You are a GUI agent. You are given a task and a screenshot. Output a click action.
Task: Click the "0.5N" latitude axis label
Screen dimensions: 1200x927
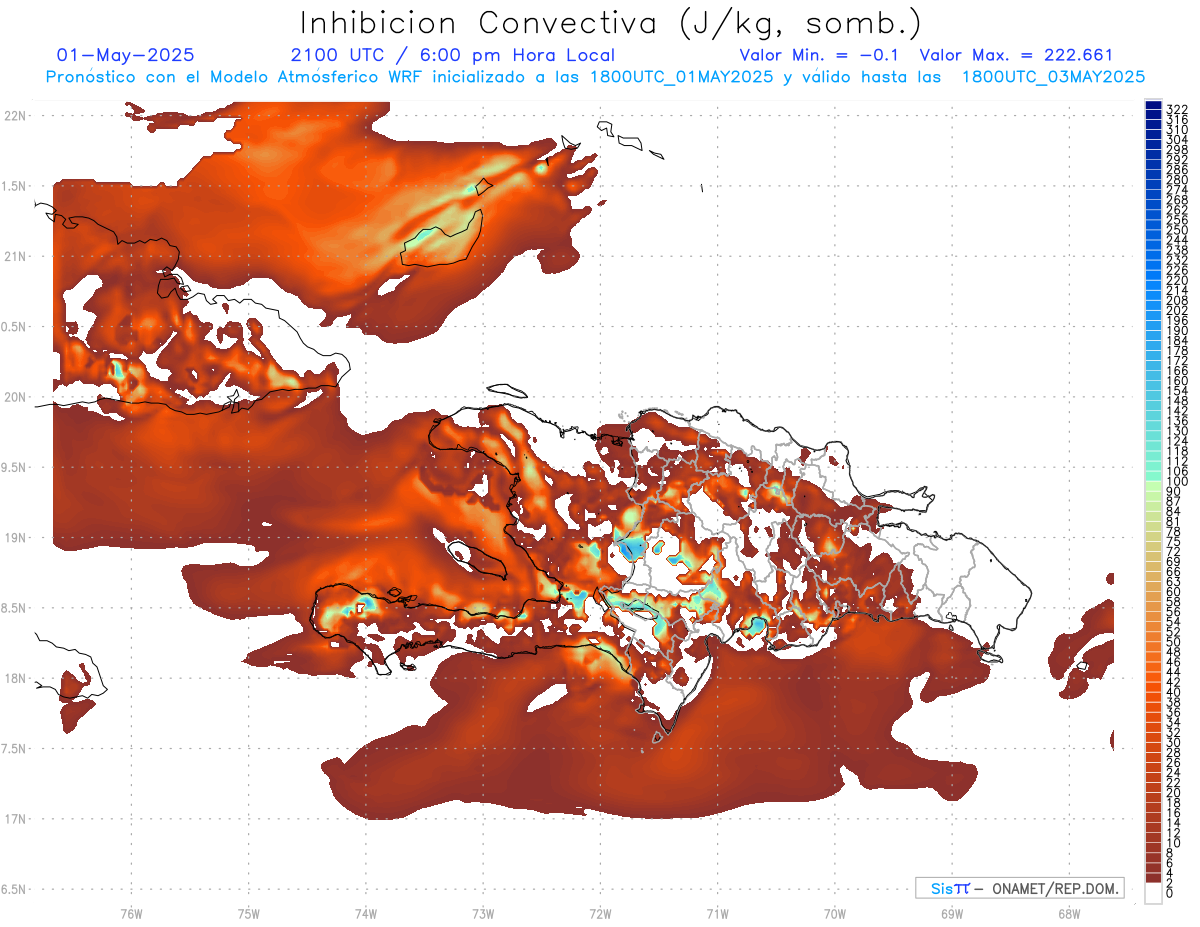[14, 326]
